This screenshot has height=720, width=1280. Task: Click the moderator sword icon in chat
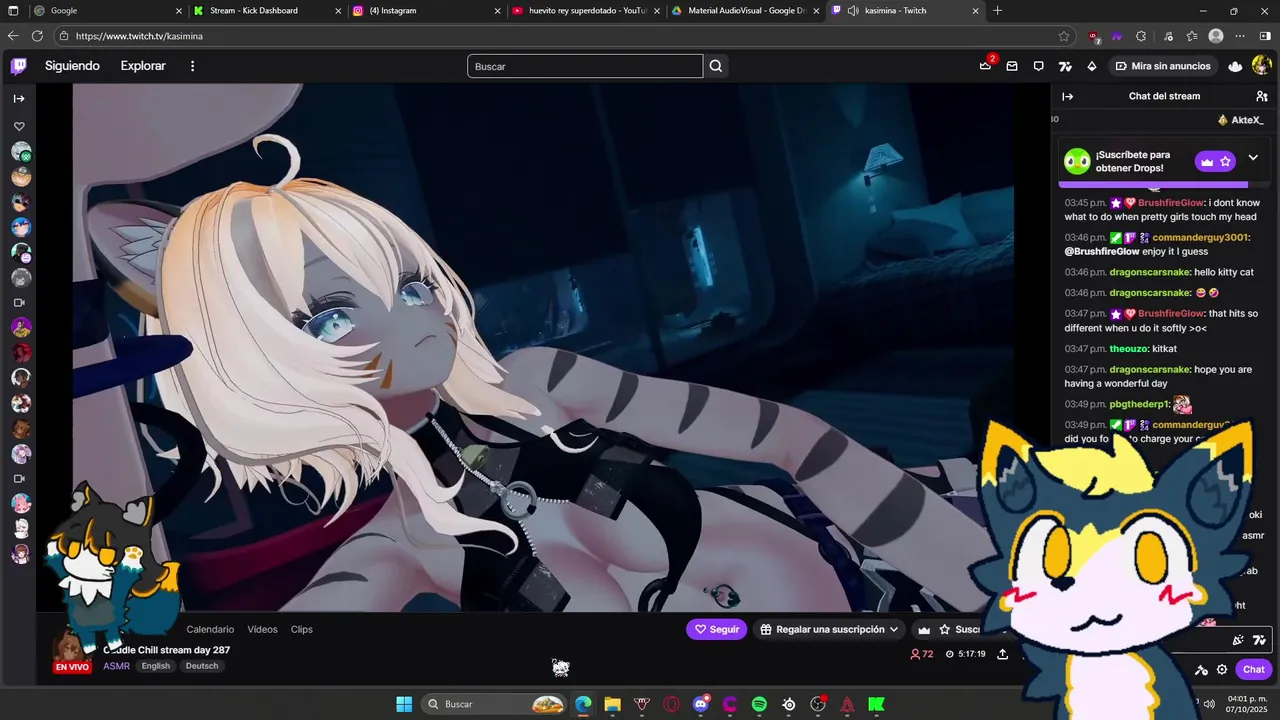(1201, 670)
